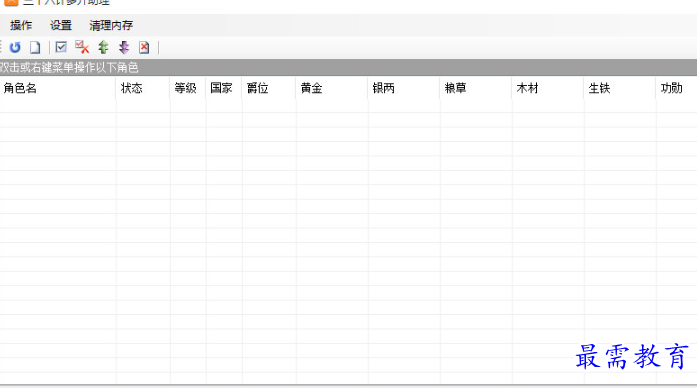Sort by the 爵位 column header

click(269, 88)
